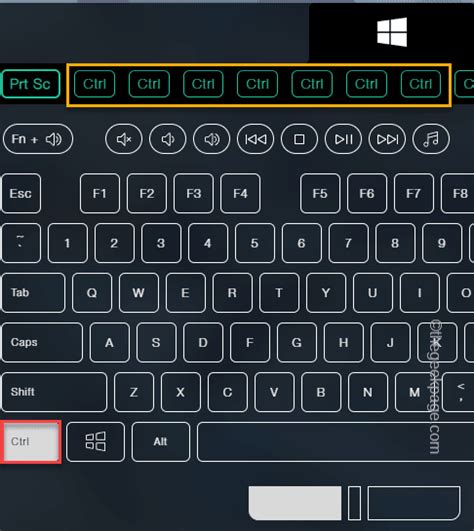Click the number 7 key

[348, 243]
